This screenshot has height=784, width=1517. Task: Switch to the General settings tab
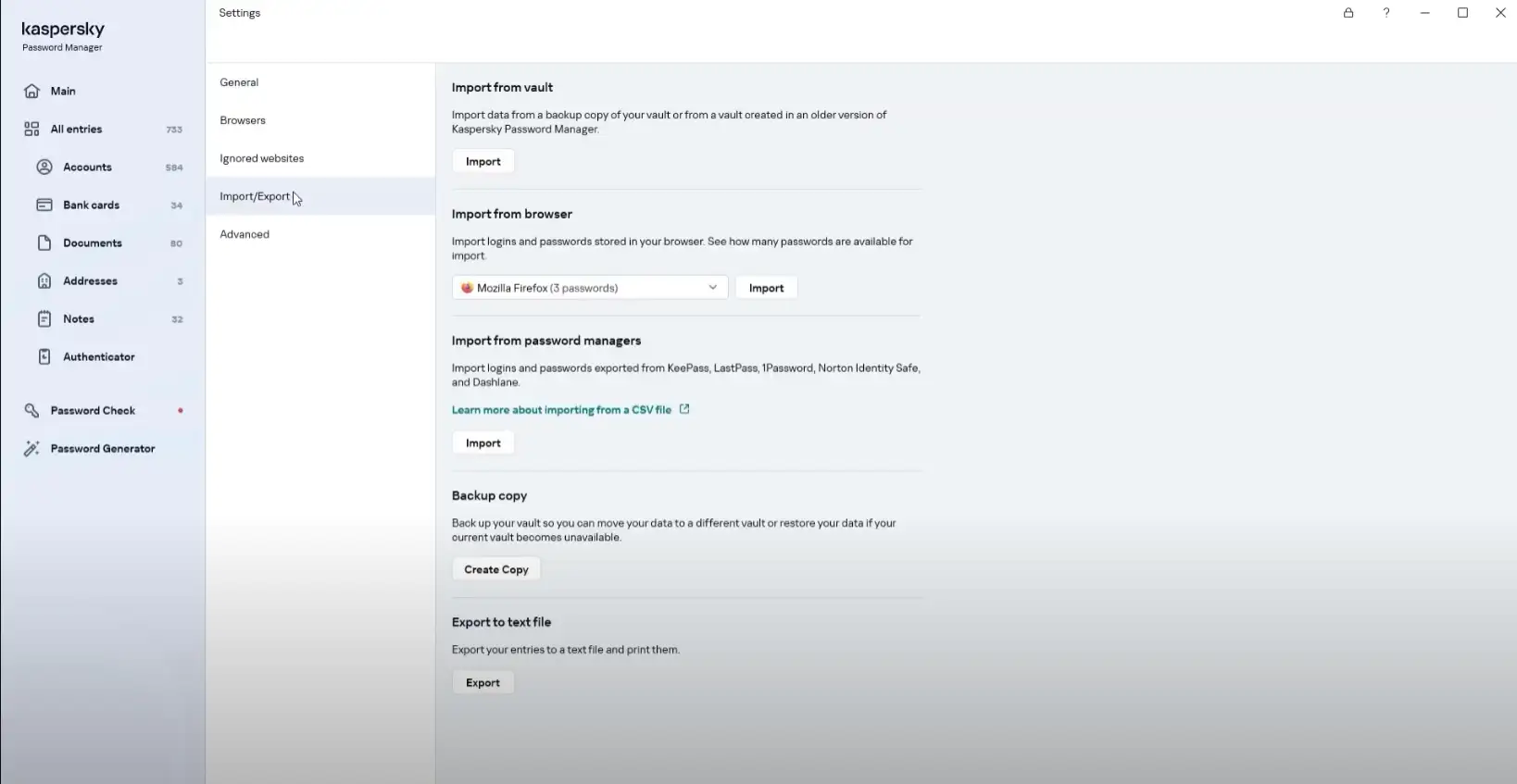click(239, 82)
